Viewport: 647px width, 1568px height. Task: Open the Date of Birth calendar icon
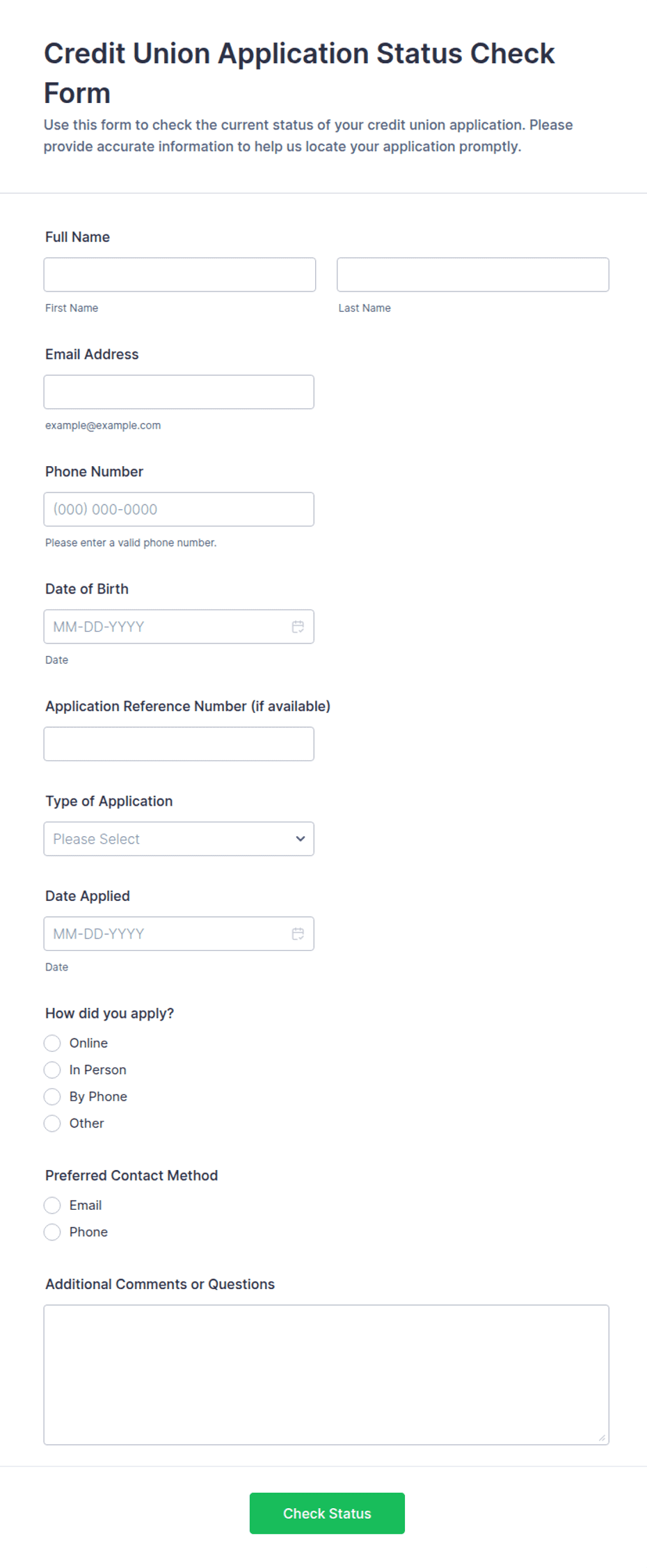[298, 627]
